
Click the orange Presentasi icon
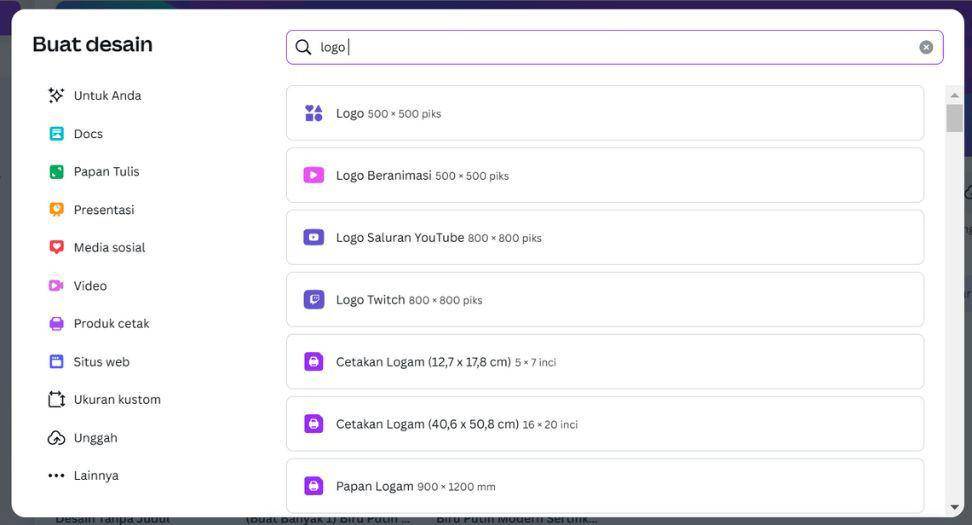pos(56,210)
